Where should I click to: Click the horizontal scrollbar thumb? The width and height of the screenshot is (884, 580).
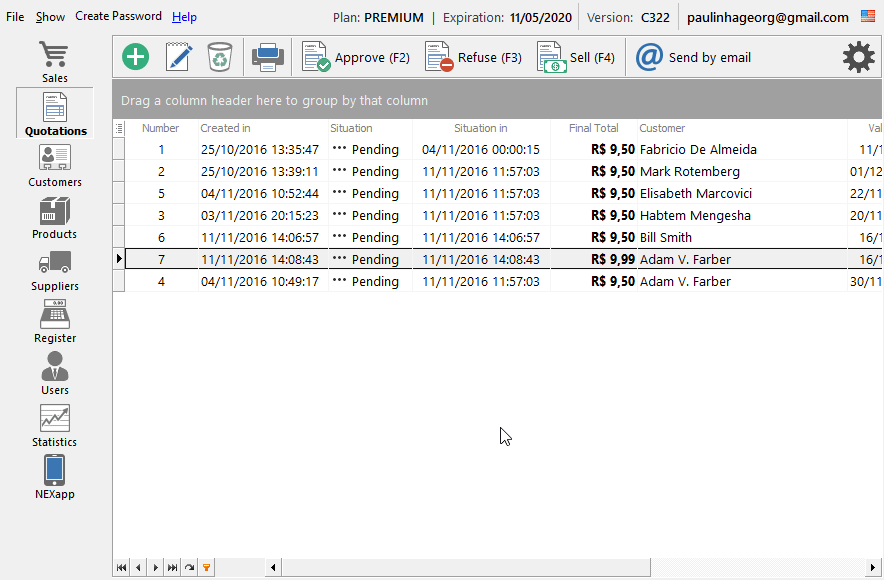pyautogui.click(x=466, y=568)
